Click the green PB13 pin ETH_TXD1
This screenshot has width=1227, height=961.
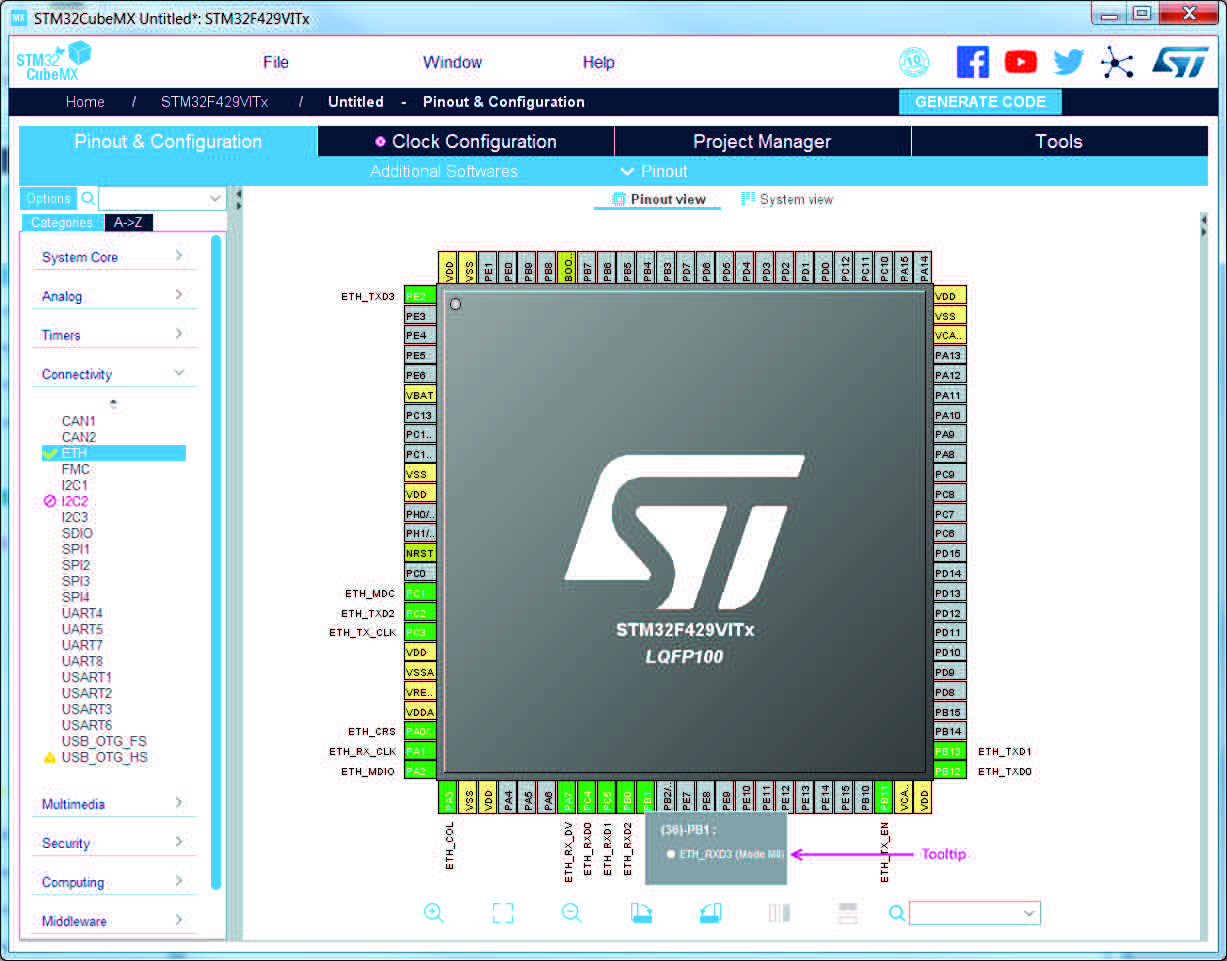[950, 751]
